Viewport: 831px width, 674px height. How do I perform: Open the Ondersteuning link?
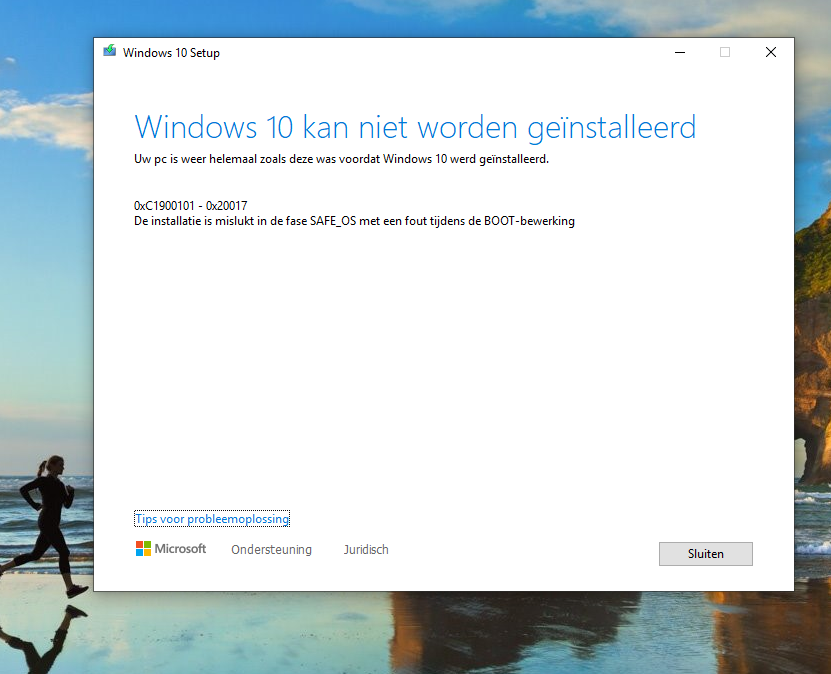click(271, 549)
